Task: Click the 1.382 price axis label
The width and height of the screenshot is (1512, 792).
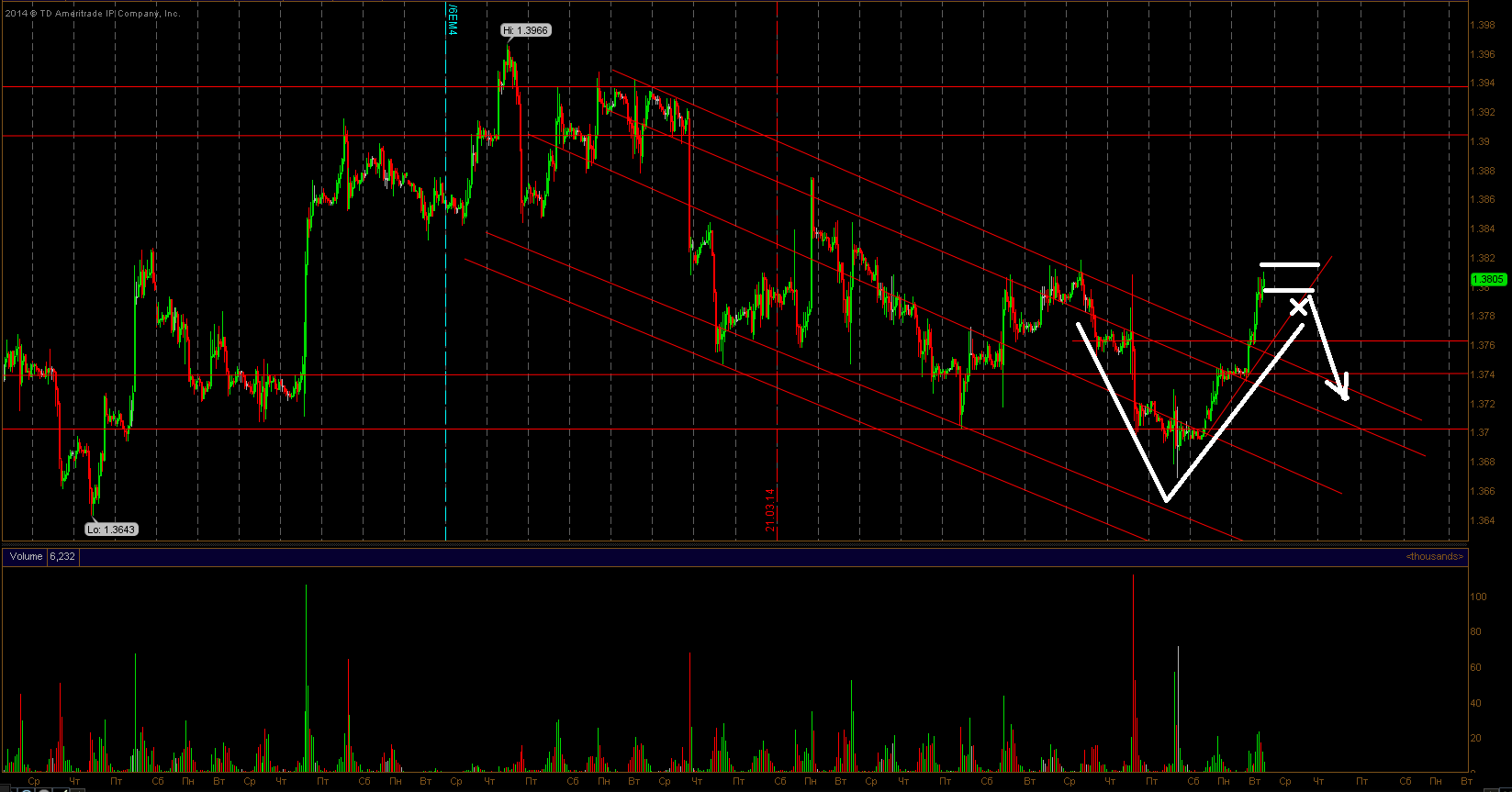Action: coord(1484,258)
